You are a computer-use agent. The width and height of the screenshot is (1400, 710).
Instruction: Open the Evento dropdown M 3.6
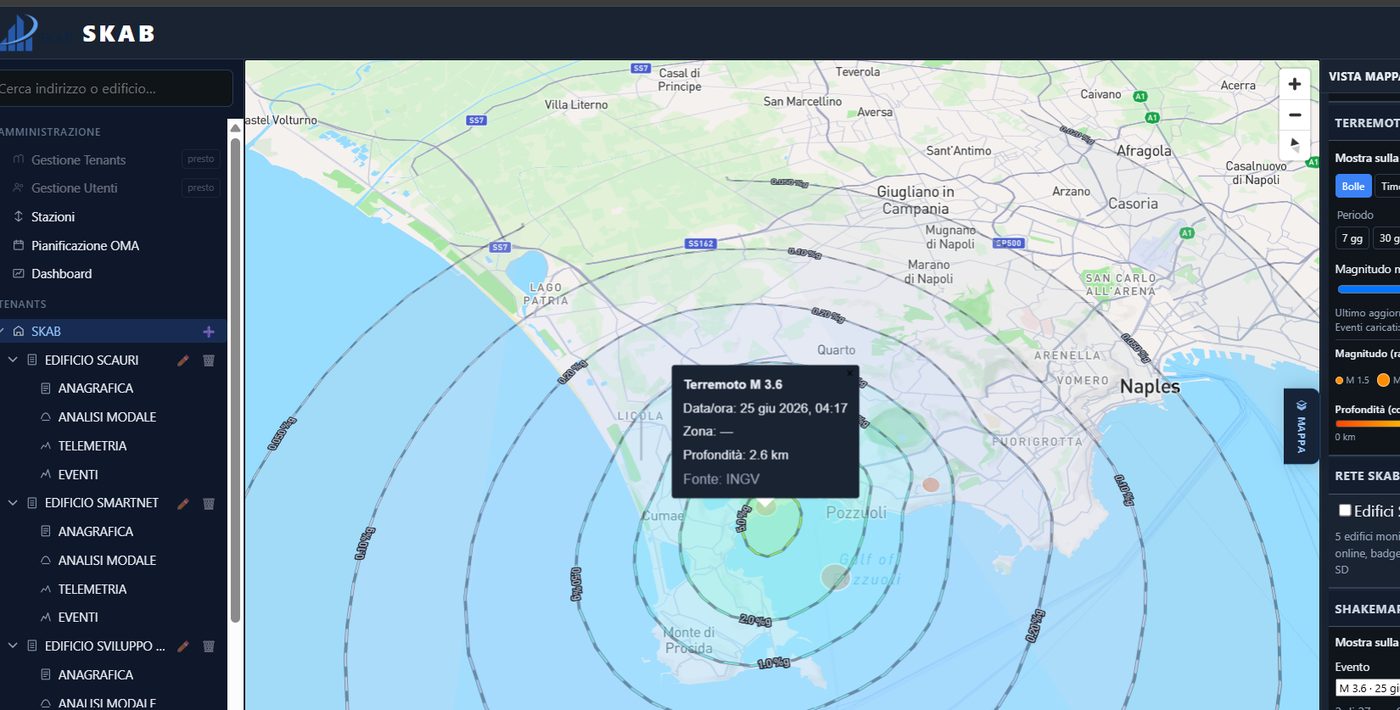1367,688
